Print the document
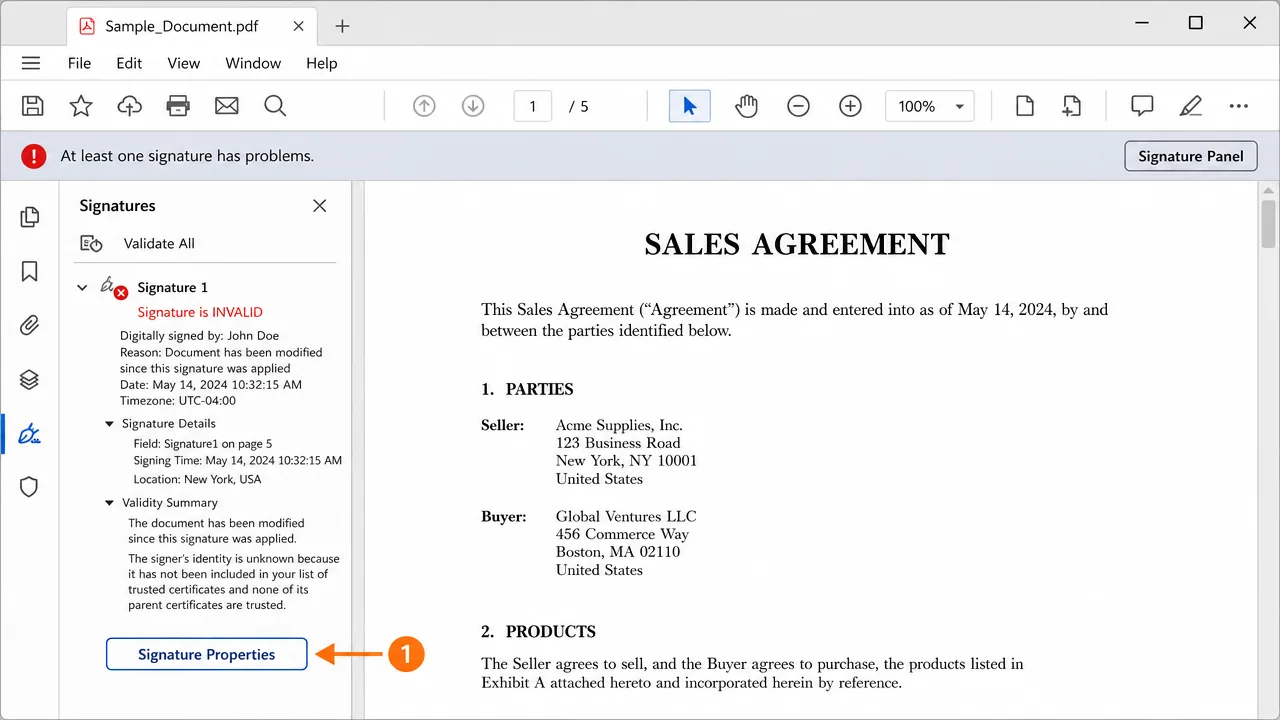The height and width of the screenshot is (720, 1280). 178,106
